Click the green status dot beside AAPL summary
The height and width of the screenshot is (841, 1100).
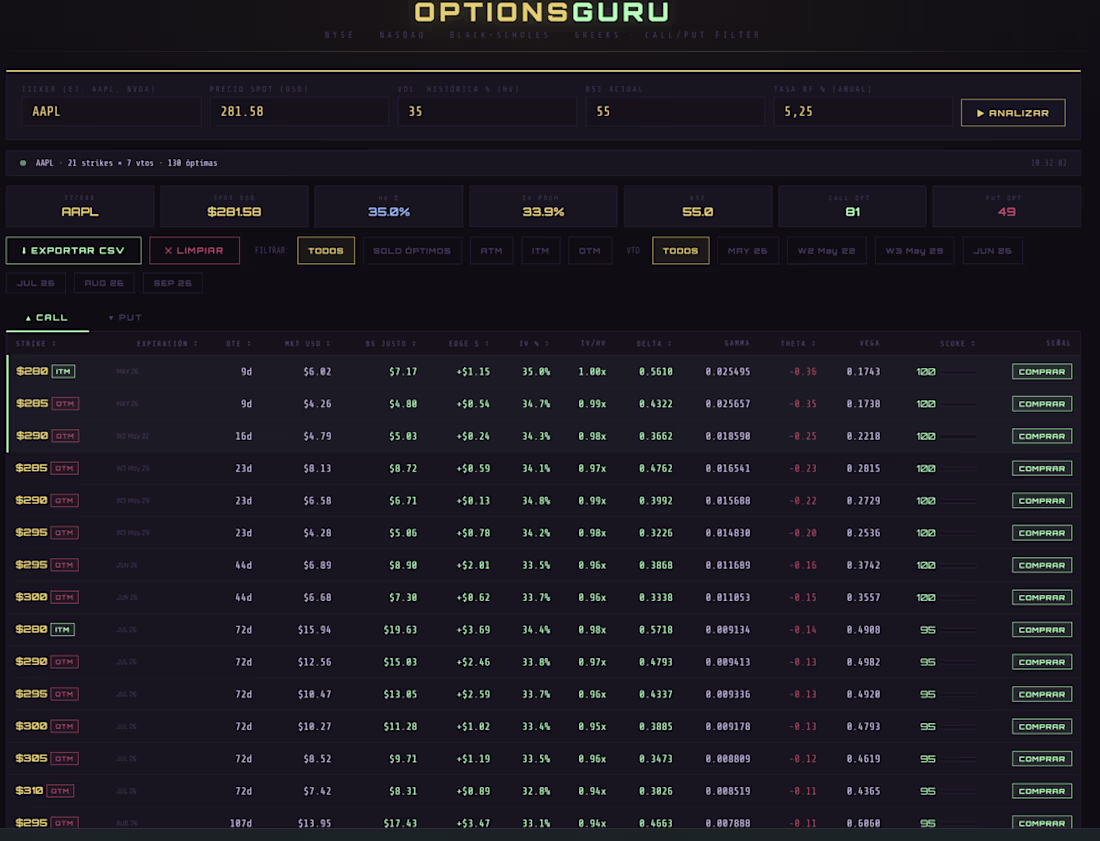tap(23, 163)
